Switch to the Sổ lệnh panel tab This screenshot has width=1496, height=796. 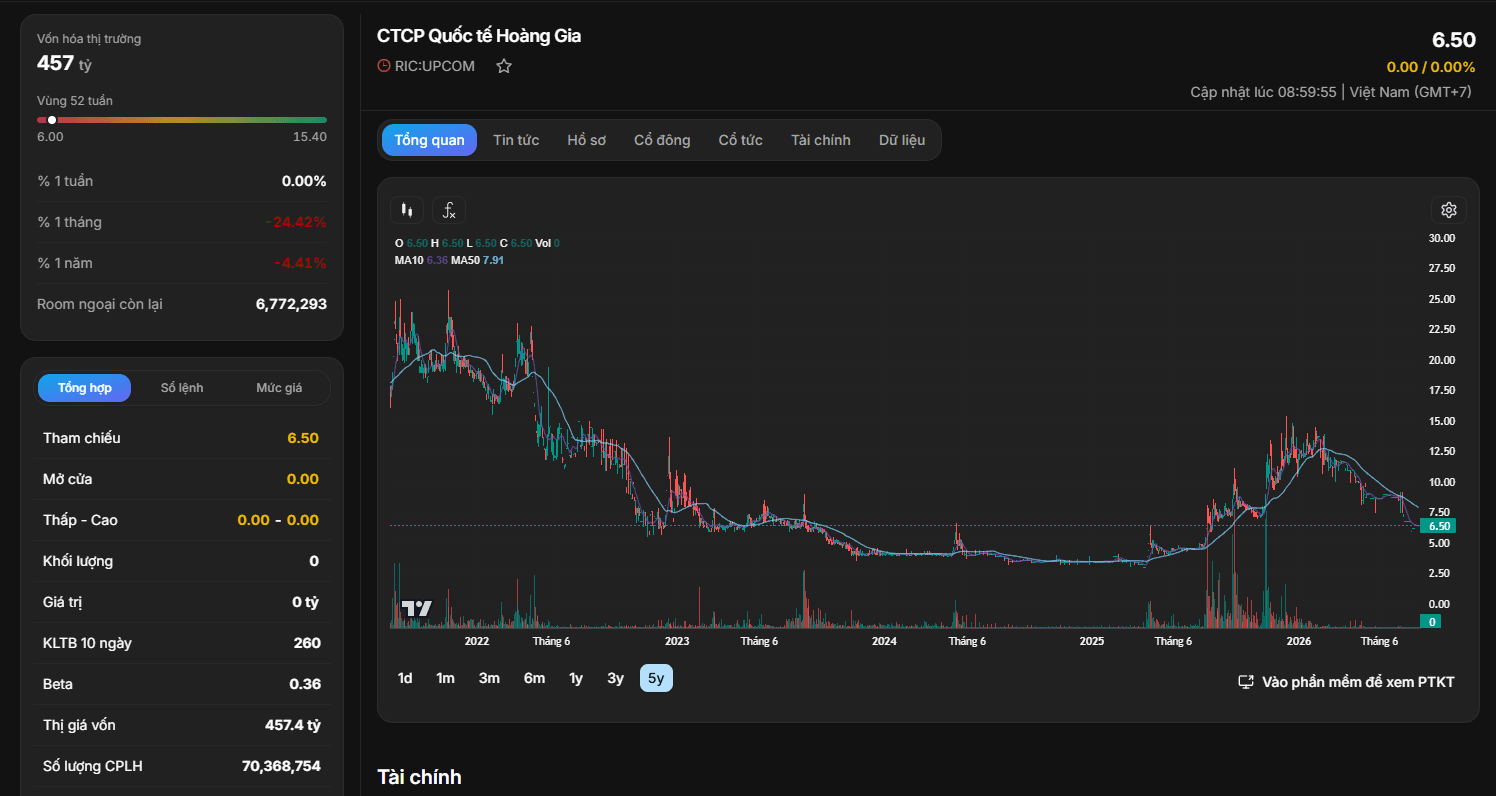182,388
